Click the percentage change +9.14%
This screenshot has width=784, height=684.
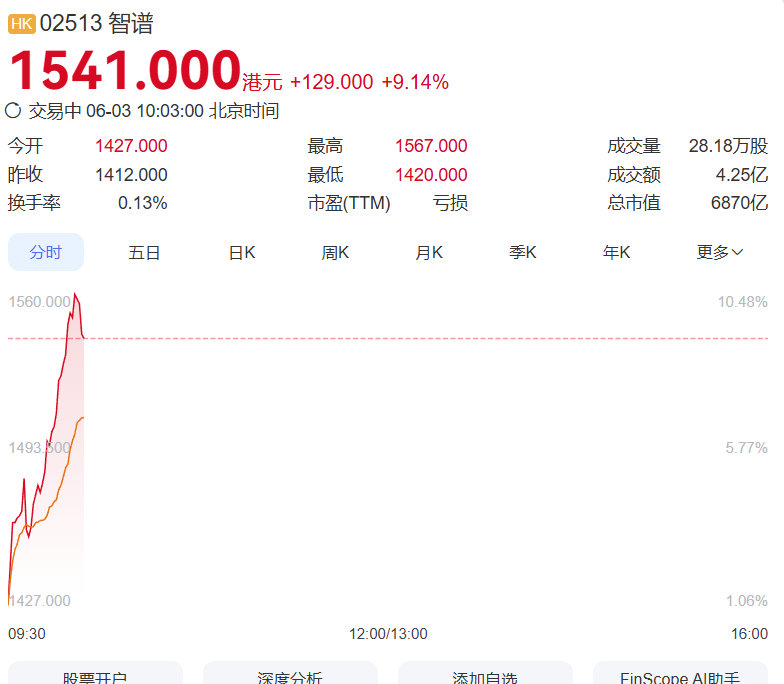pos(415,82)
